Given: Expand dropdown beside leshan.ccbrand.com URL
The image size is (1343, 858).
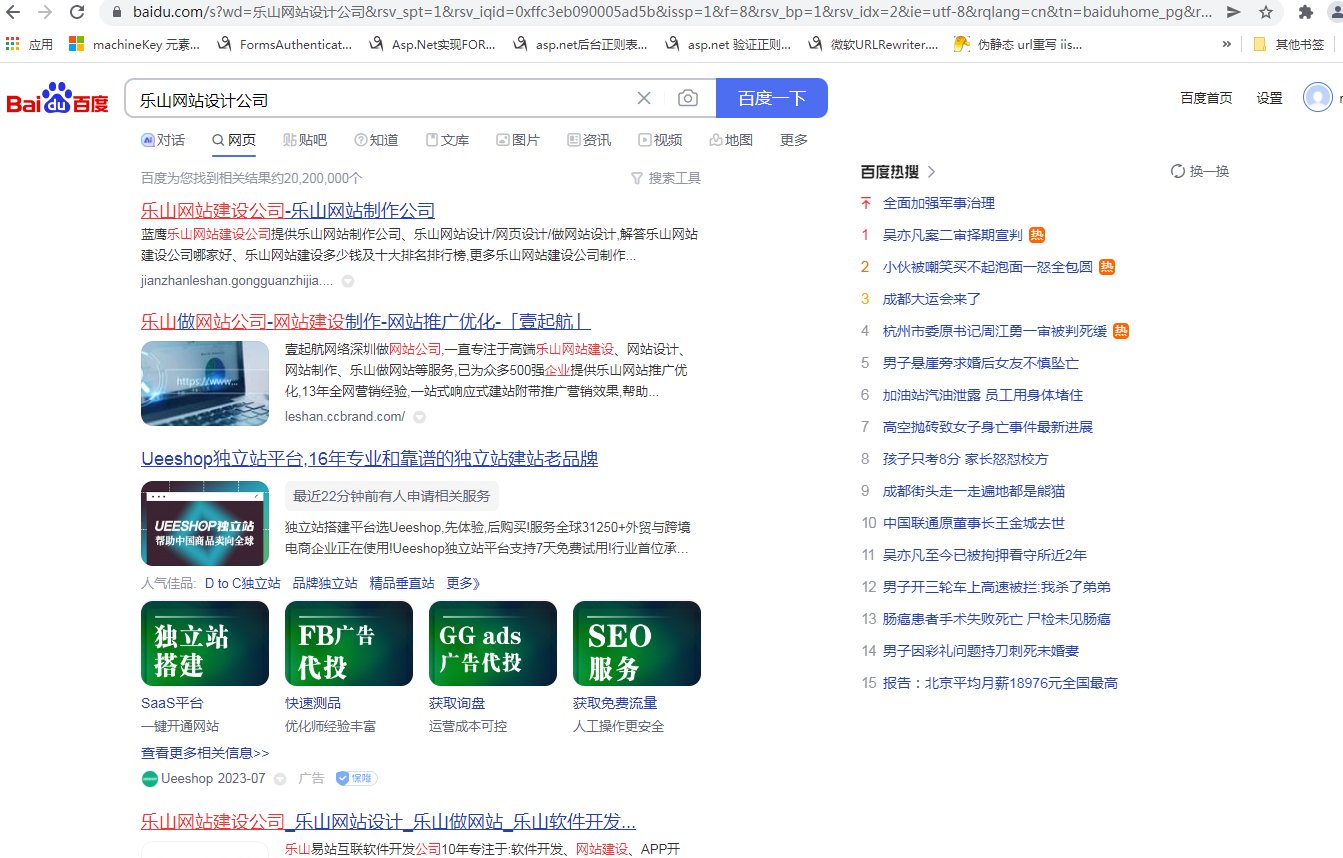Looking at the screenshot, I should pyautogui.click(x=420, y=417).
